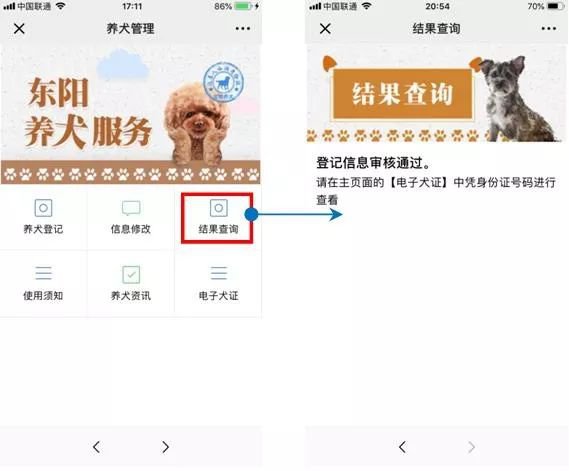The height and width of the screenshot is (471, 569).
Task: Tap the blue dog stamp on the banner
Action: coord(223,82)
